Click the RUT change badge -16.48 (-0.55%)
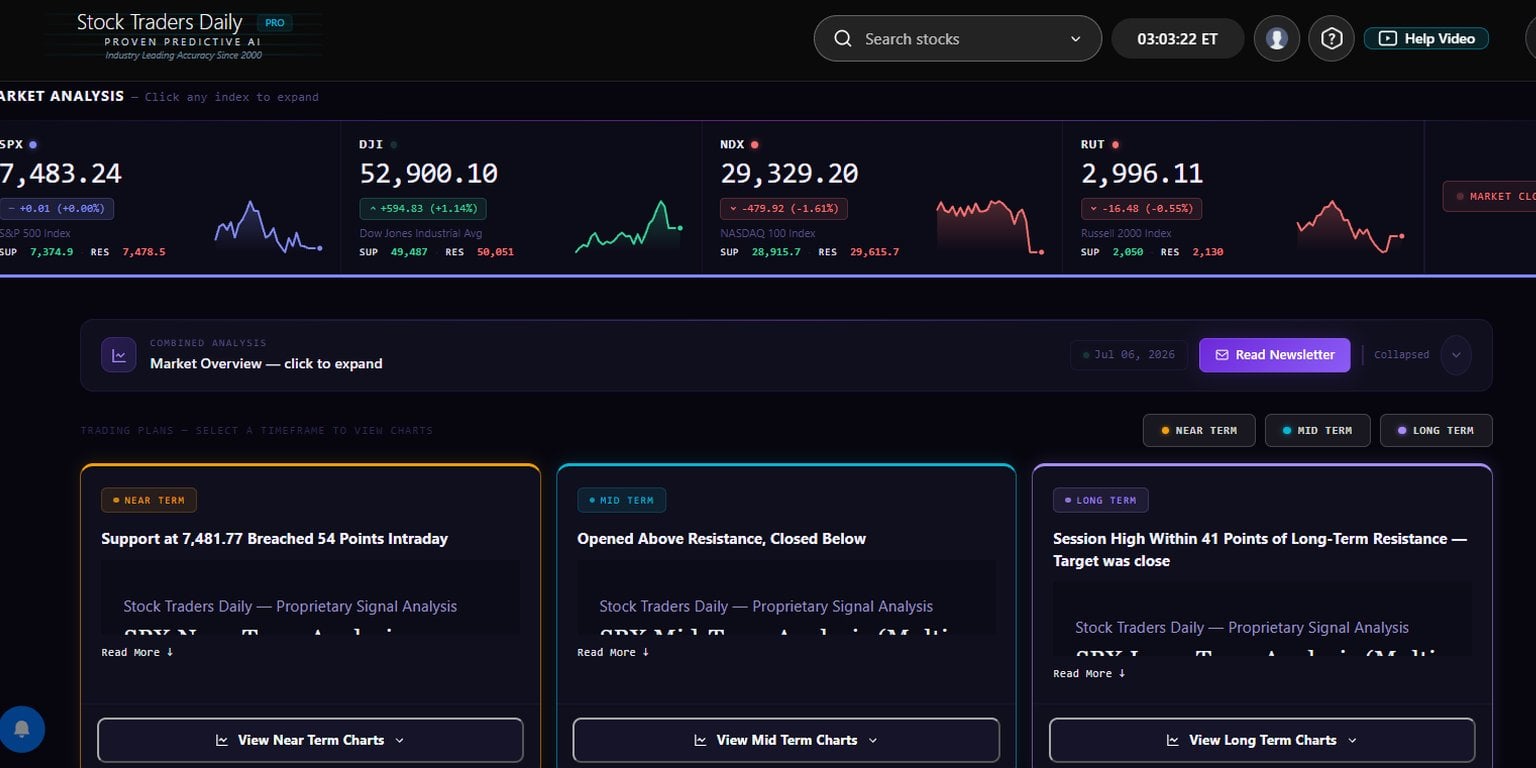1536x768 pixels. point(1141,209)
